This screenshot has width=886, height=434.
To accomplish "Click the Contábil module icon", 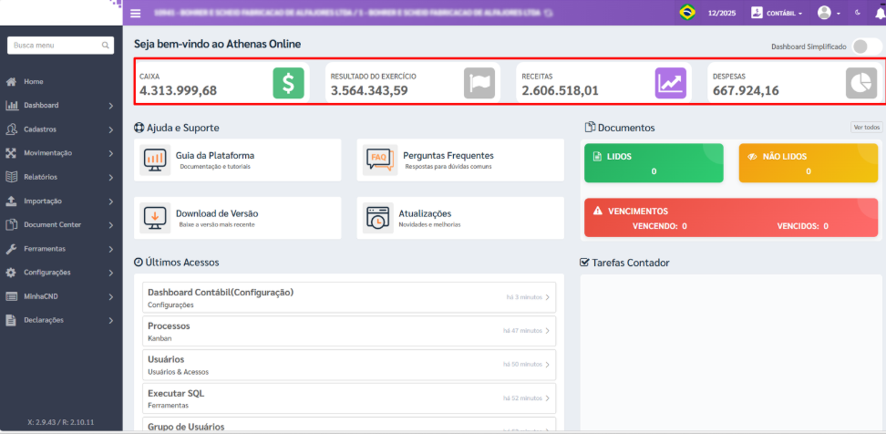I will (757, 12).
